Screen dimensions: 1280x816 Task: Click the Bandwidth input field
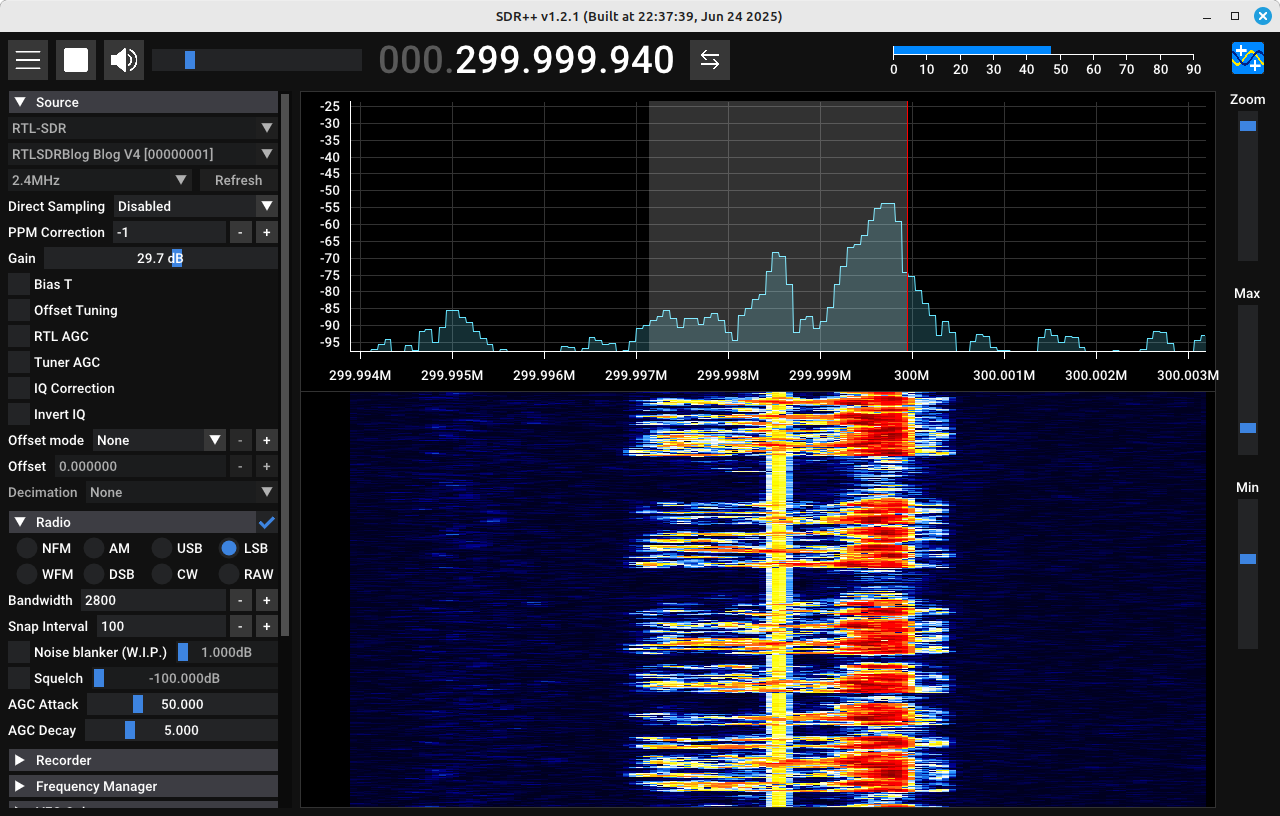[x=154, y=600]
